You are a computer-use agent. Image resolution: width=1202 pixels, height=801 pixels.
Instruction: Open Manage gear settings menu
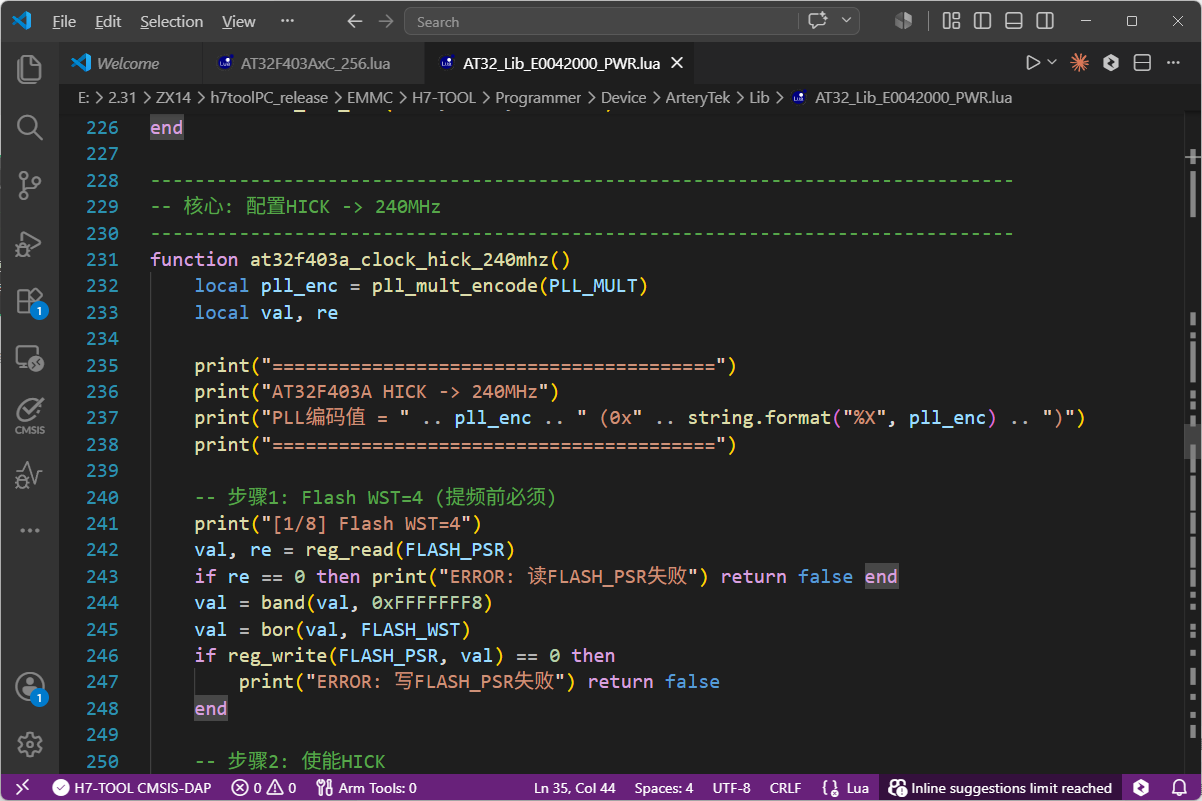click(x=30, y=744)
